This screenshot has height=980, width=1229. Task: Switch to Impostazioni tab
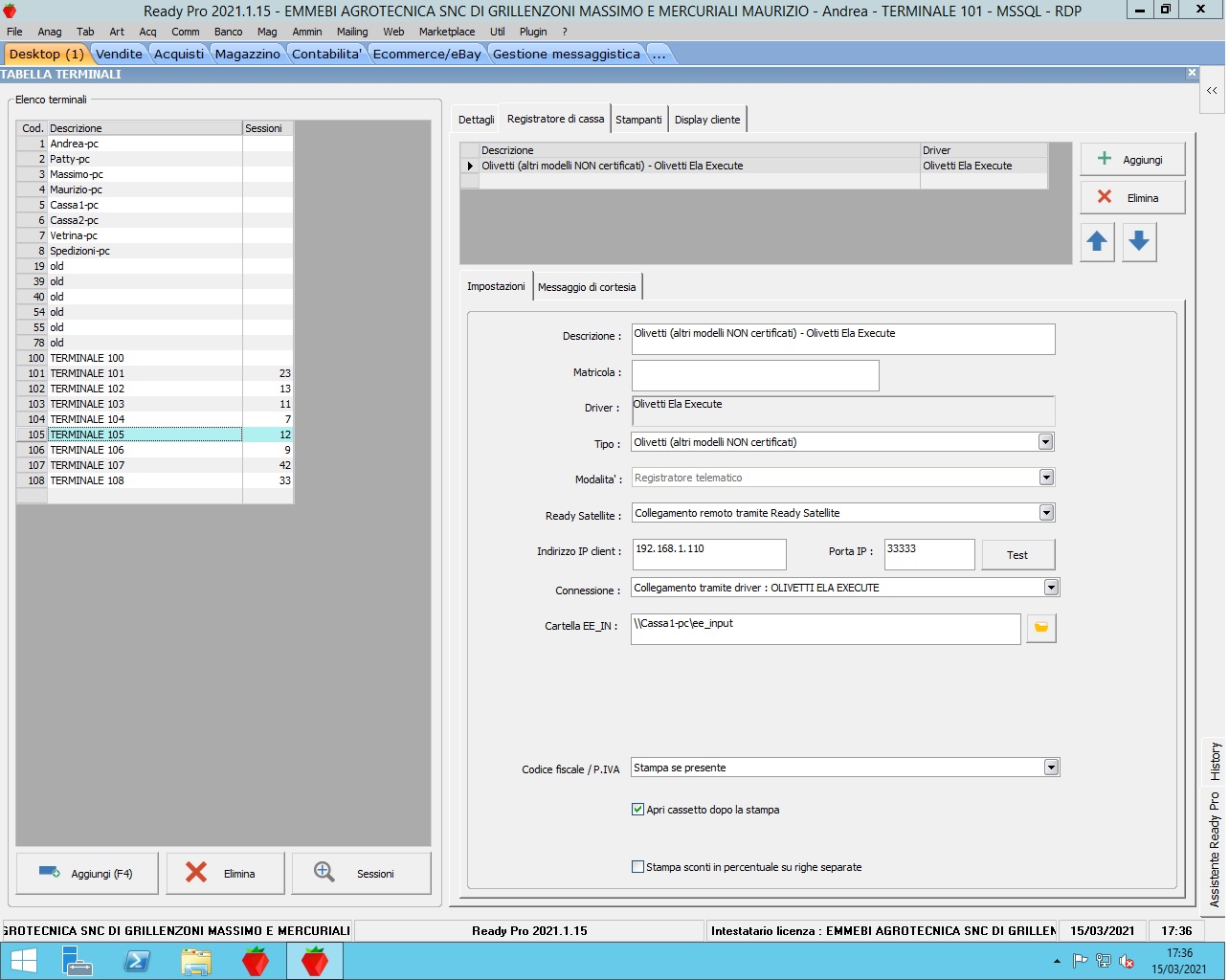496,286
